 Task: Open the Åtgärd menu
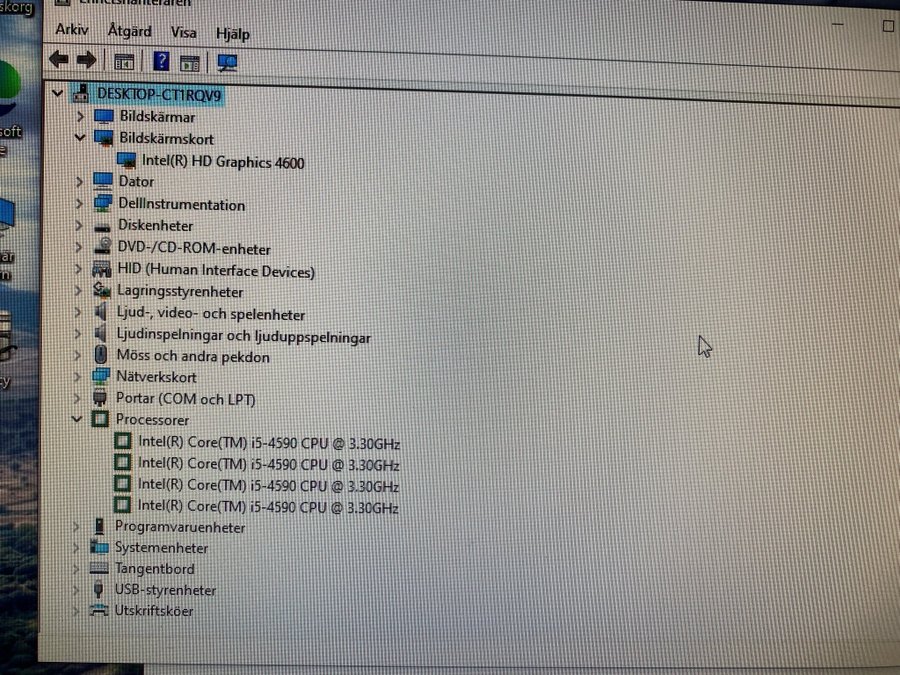click(129, 31)
